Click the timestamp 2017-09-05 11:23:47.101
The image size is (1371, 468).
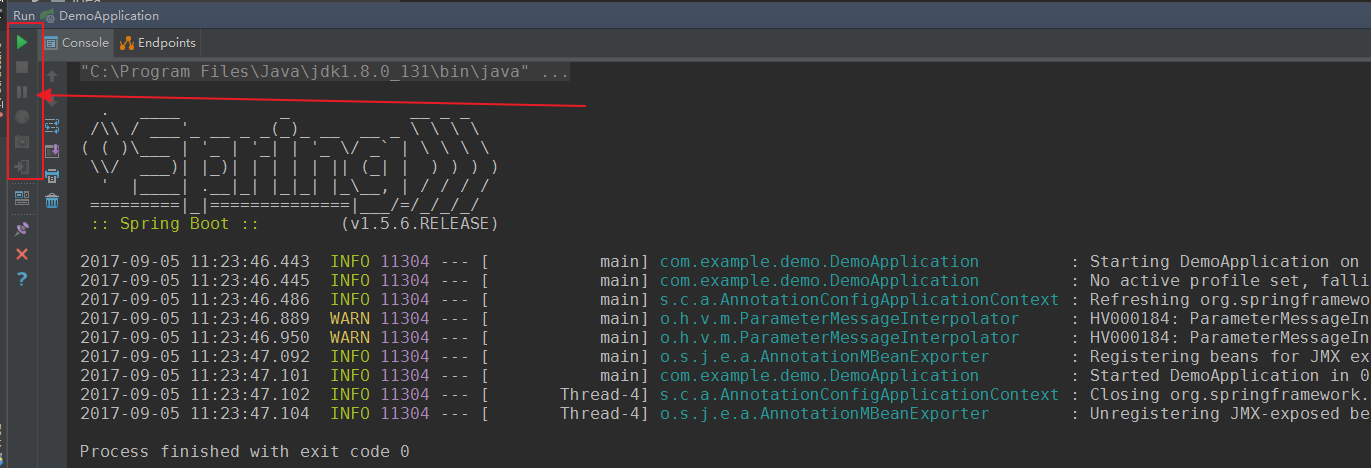195,376
